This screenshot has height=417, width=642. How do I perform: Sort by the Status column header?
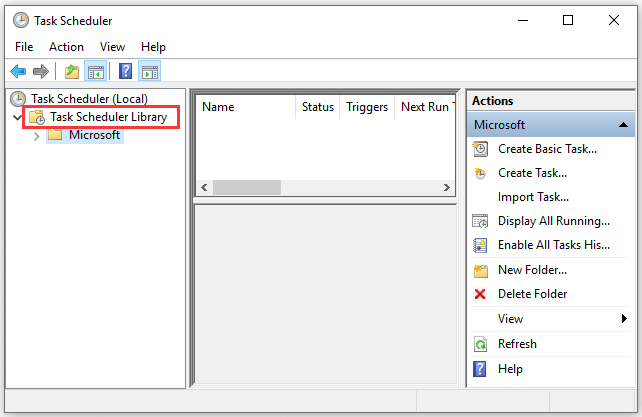pyautogui.click(x=318, y=107)
